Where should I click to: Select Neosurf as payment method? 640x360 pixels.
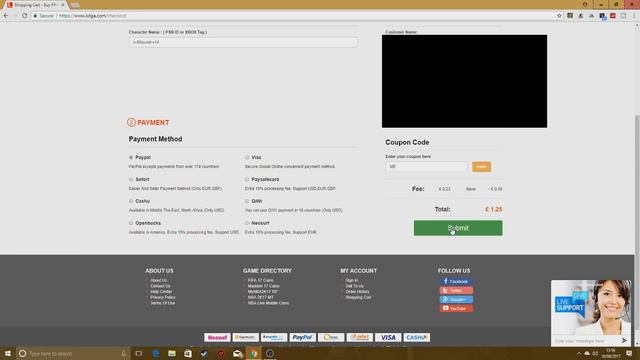pyautogui.click(x=247, y=223)
